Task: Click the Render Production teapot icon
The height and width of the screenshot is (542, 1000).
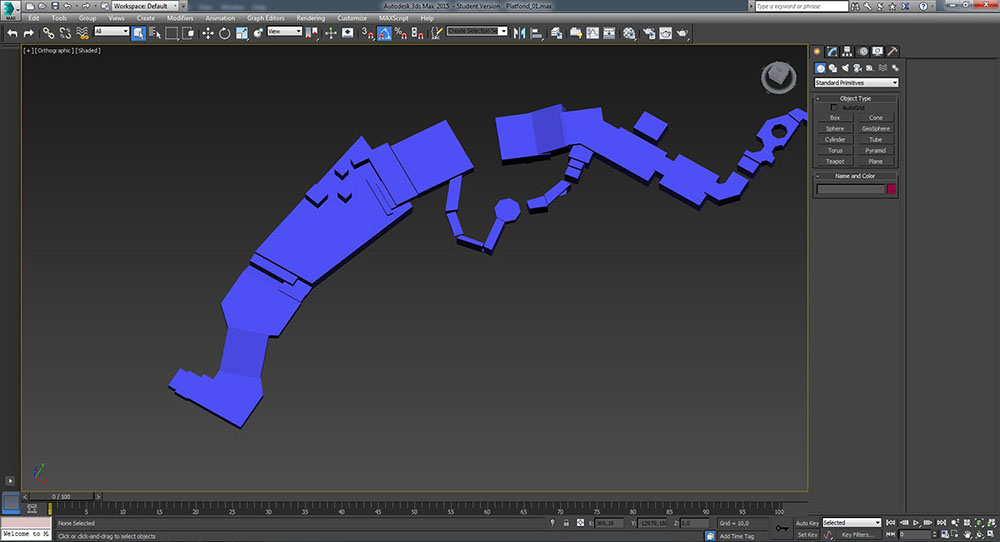Action: click(x=683, y=32)
